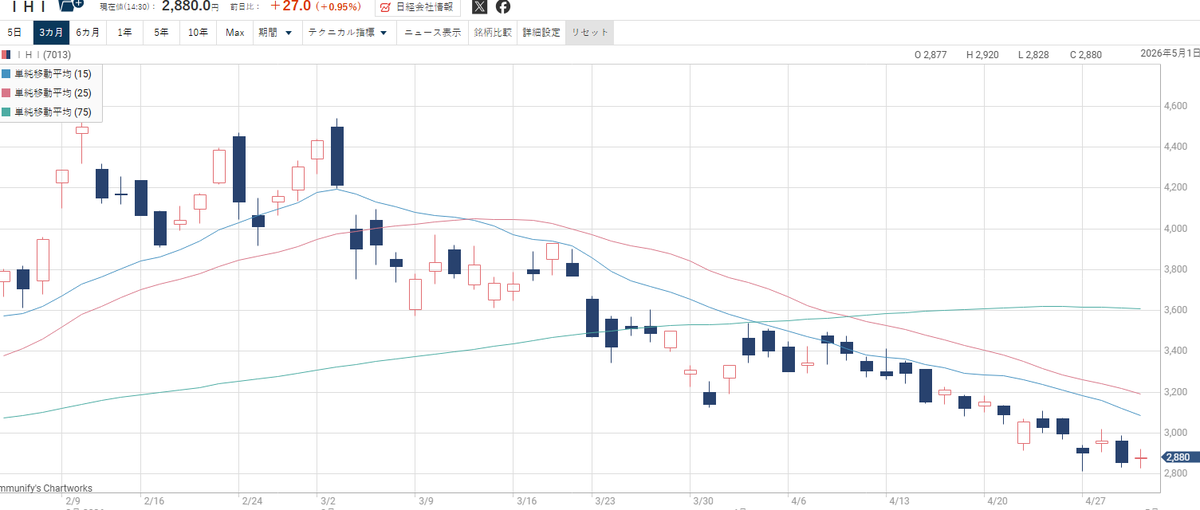
Task: Share the chart on X
Action: 479,7
